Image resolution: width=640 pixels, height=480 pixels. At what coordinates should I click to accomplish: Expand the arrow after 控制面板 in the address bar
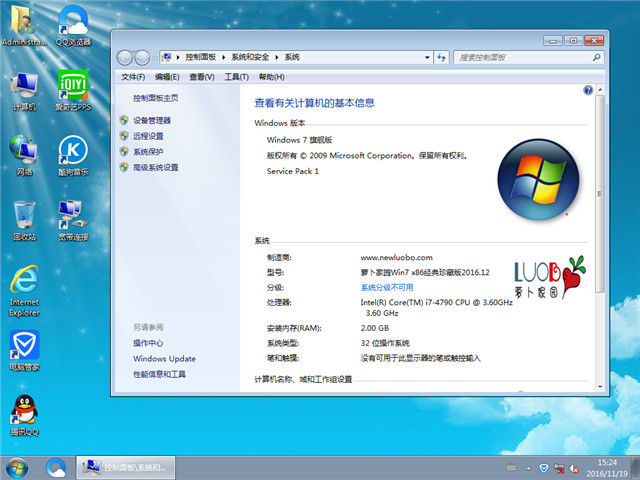[223, 58]
